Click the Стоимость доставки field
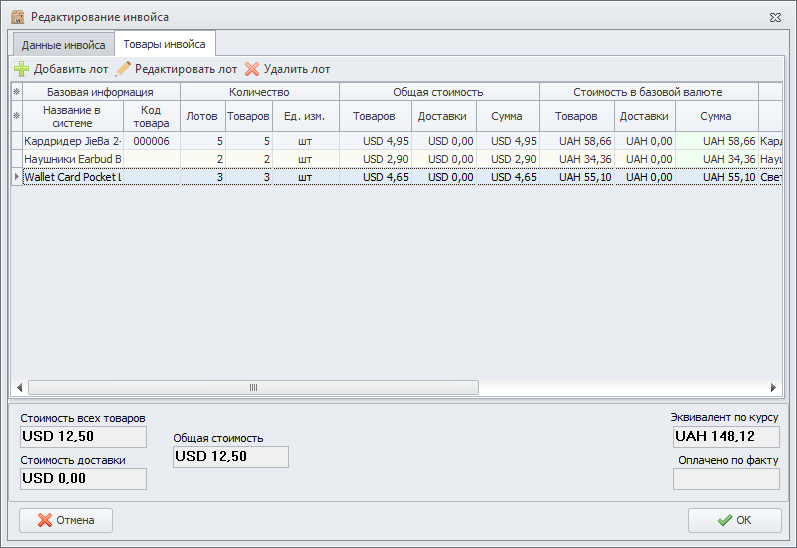Image resolution: width=797 pixels, height=548 pixels. coord(83,479)
